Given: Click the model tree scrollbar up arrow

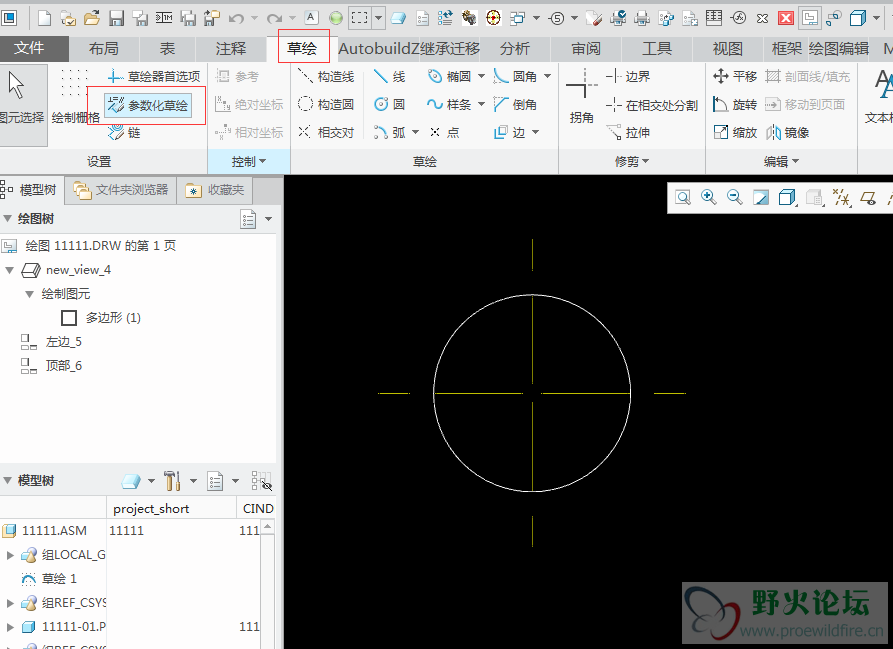Looking at the screenshot, I should (x=267, y=528).
